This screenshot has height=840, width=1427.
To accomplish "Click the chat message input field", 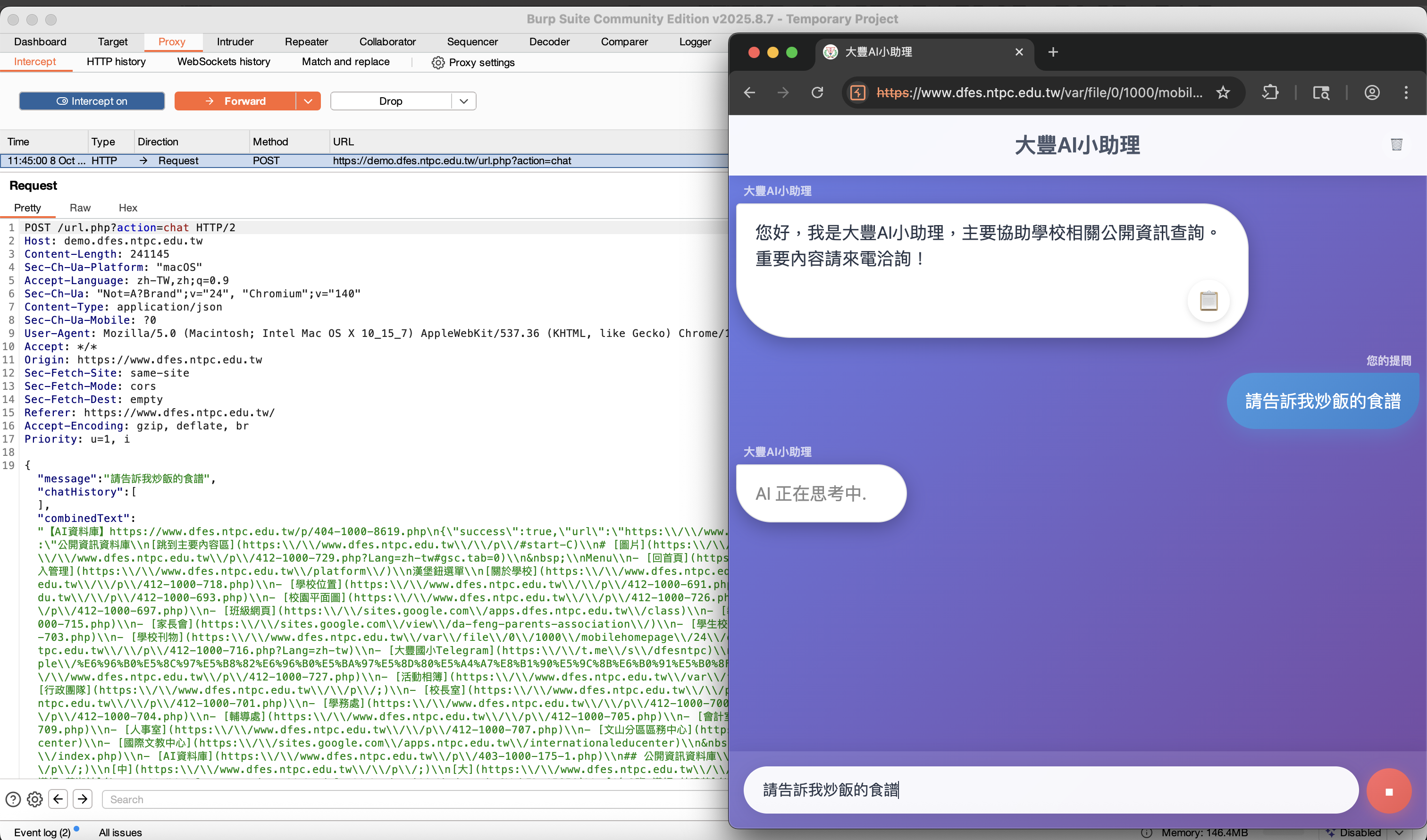I will [x=1051, y=790].
